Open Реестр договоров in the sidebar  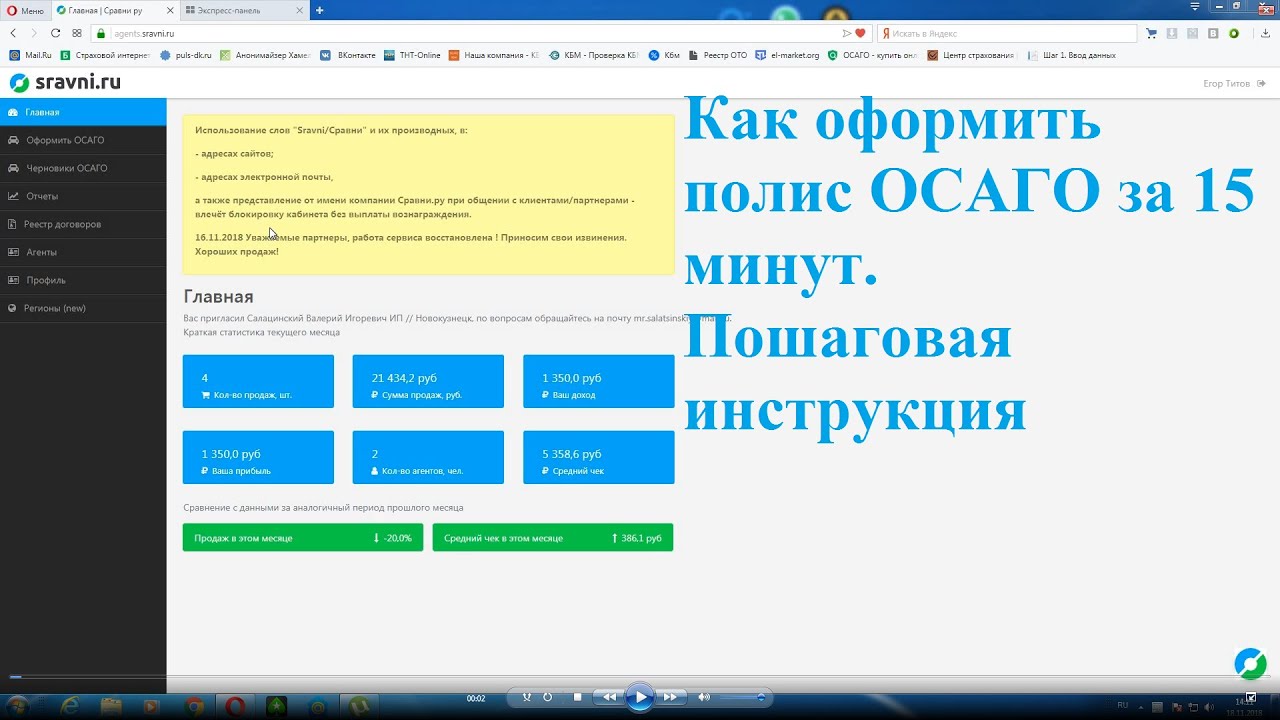83,224
